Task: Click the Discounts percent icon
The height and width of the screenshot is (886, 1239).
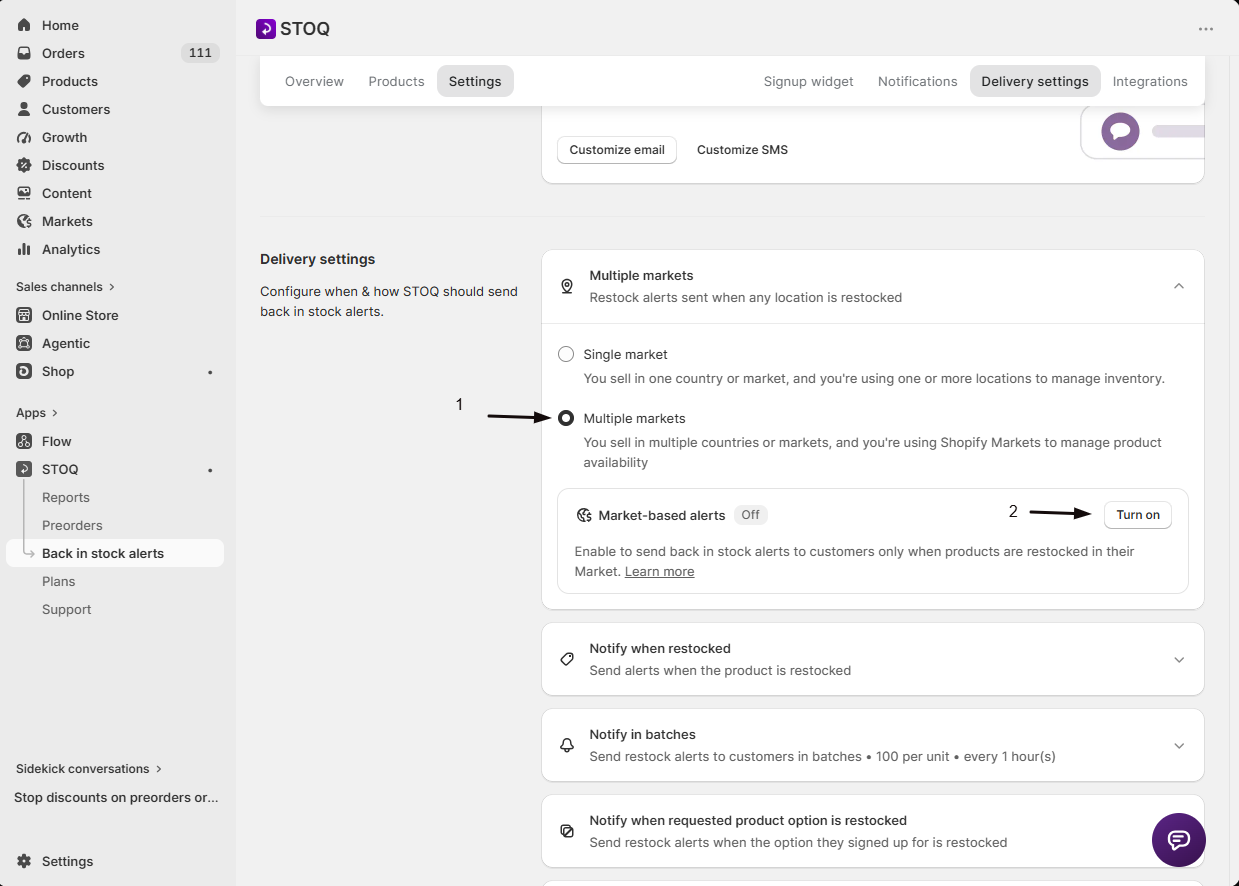Action: pyautogui.click(x=24, y=165)
